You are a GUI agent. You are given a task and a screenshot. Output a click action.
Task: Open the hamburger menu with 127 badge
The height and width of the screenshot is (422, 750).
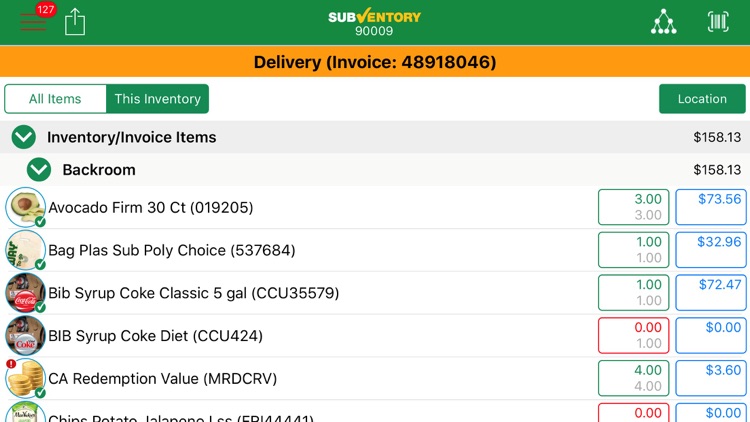[33, 22]
